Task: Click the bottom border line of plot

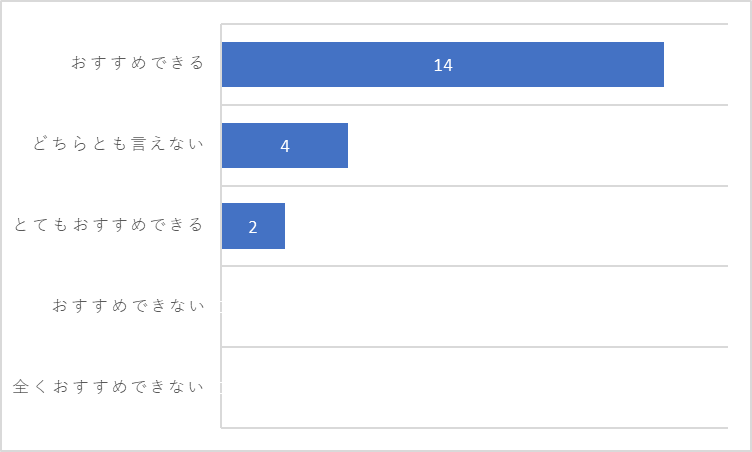Action: (475, 428)
